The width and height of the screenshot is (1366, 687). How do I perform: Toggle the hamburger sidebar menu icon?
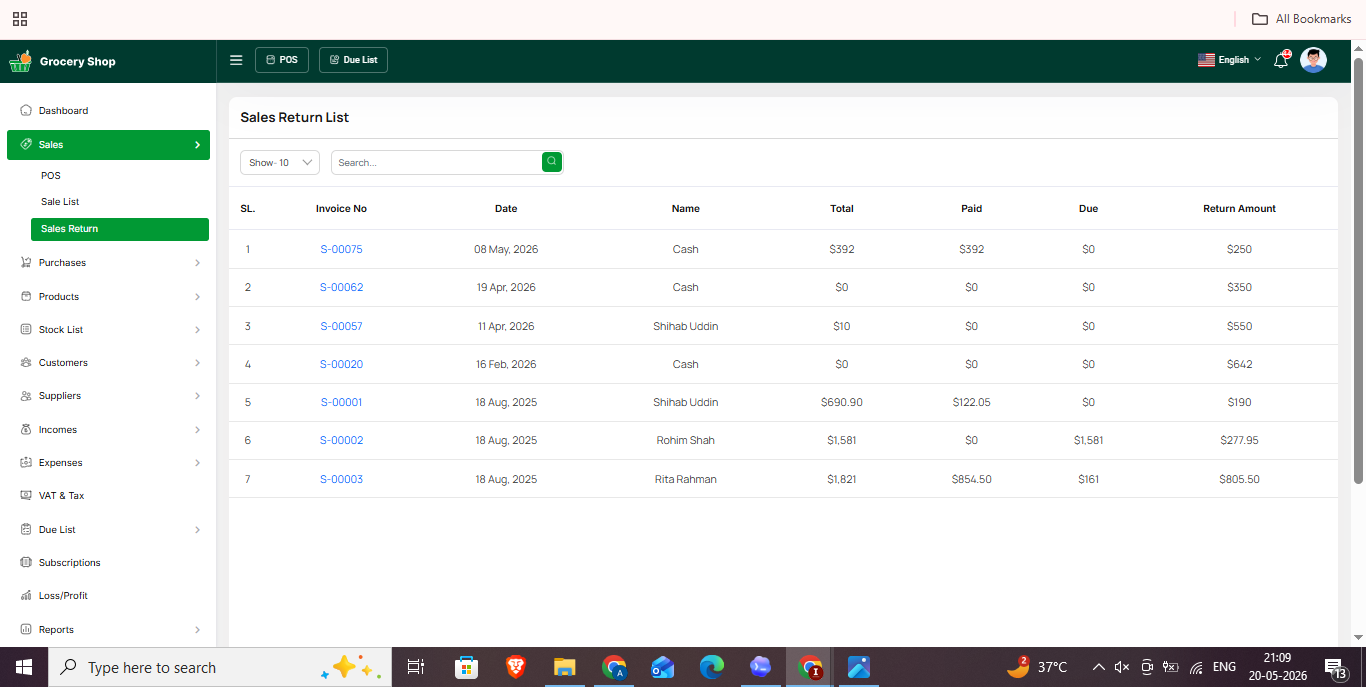pyautogui.click(x=236, y=60)
